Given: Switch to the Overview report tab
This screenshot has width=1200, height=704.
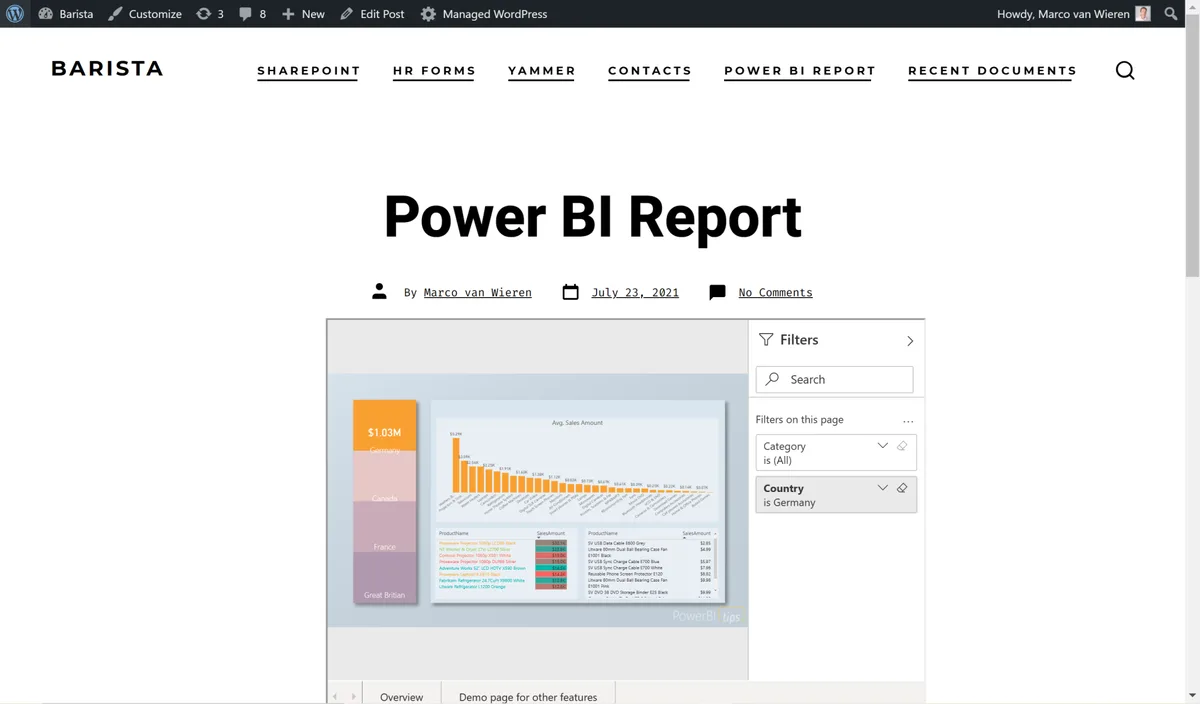Looking at the screenshot, I should [x=402, y=696].
